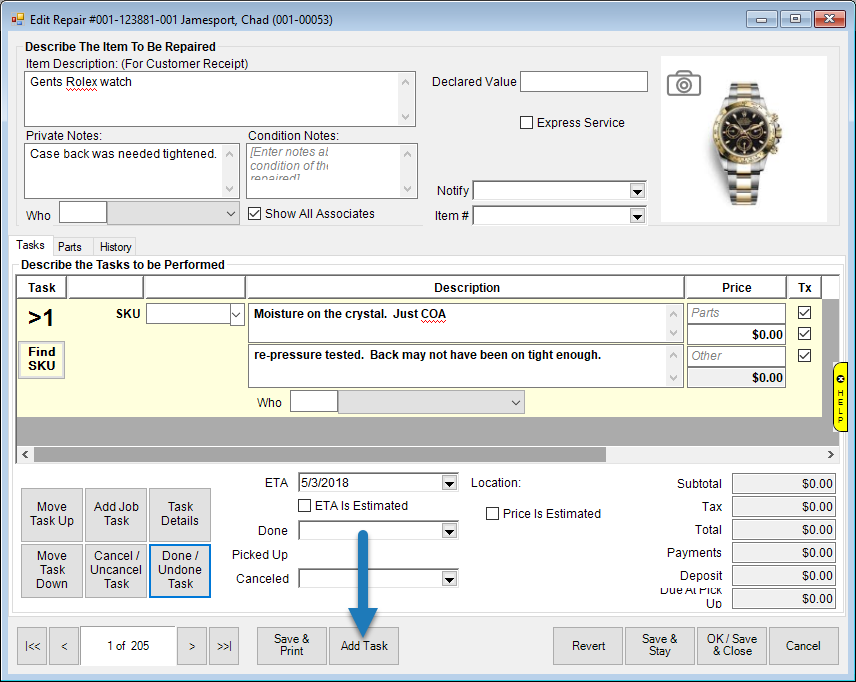Switch to the Parts tab

click(70, 247)
